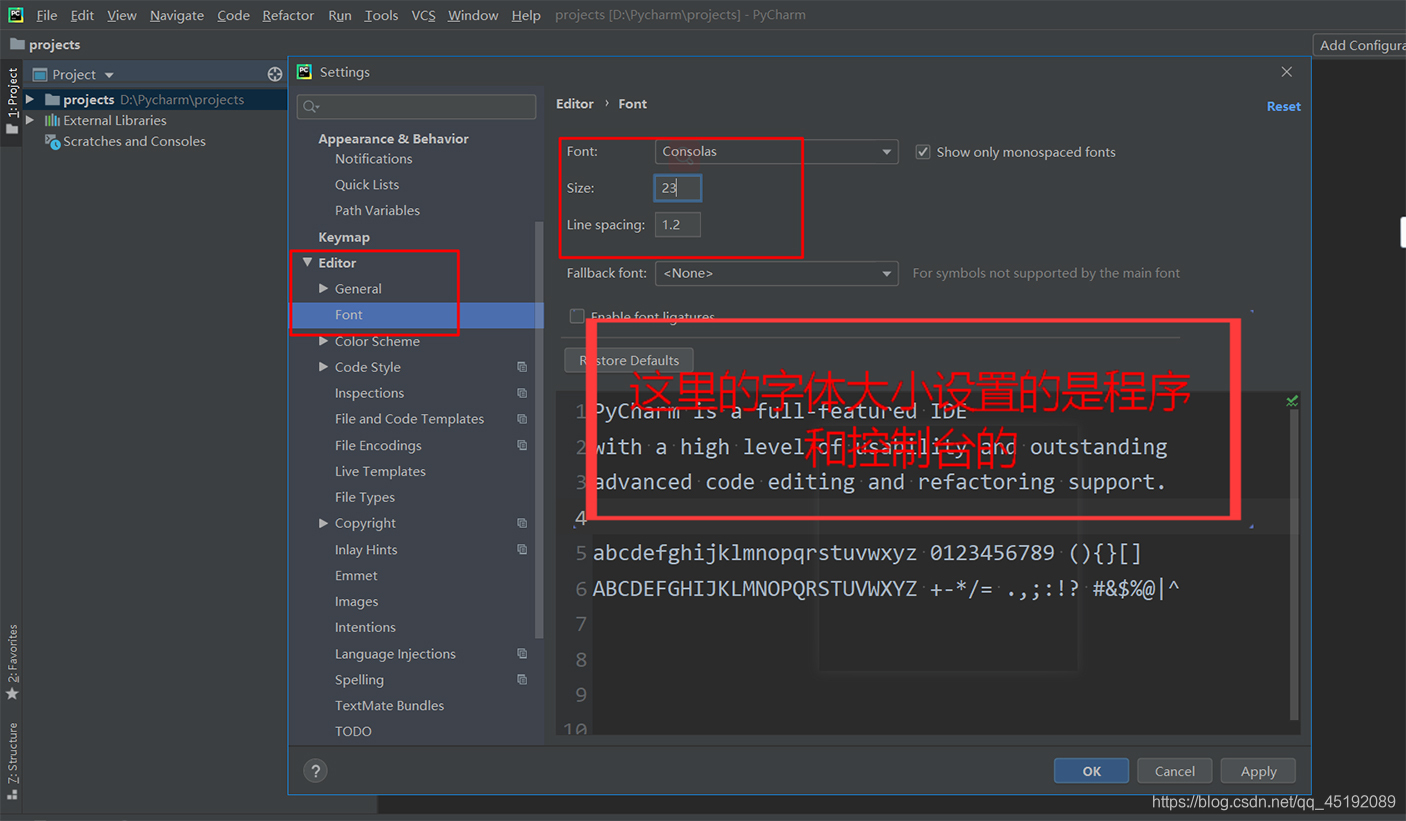Click the settings tree vertical scrollbar
Viewport: 1406px width, 821px height.
coord(540,430)
